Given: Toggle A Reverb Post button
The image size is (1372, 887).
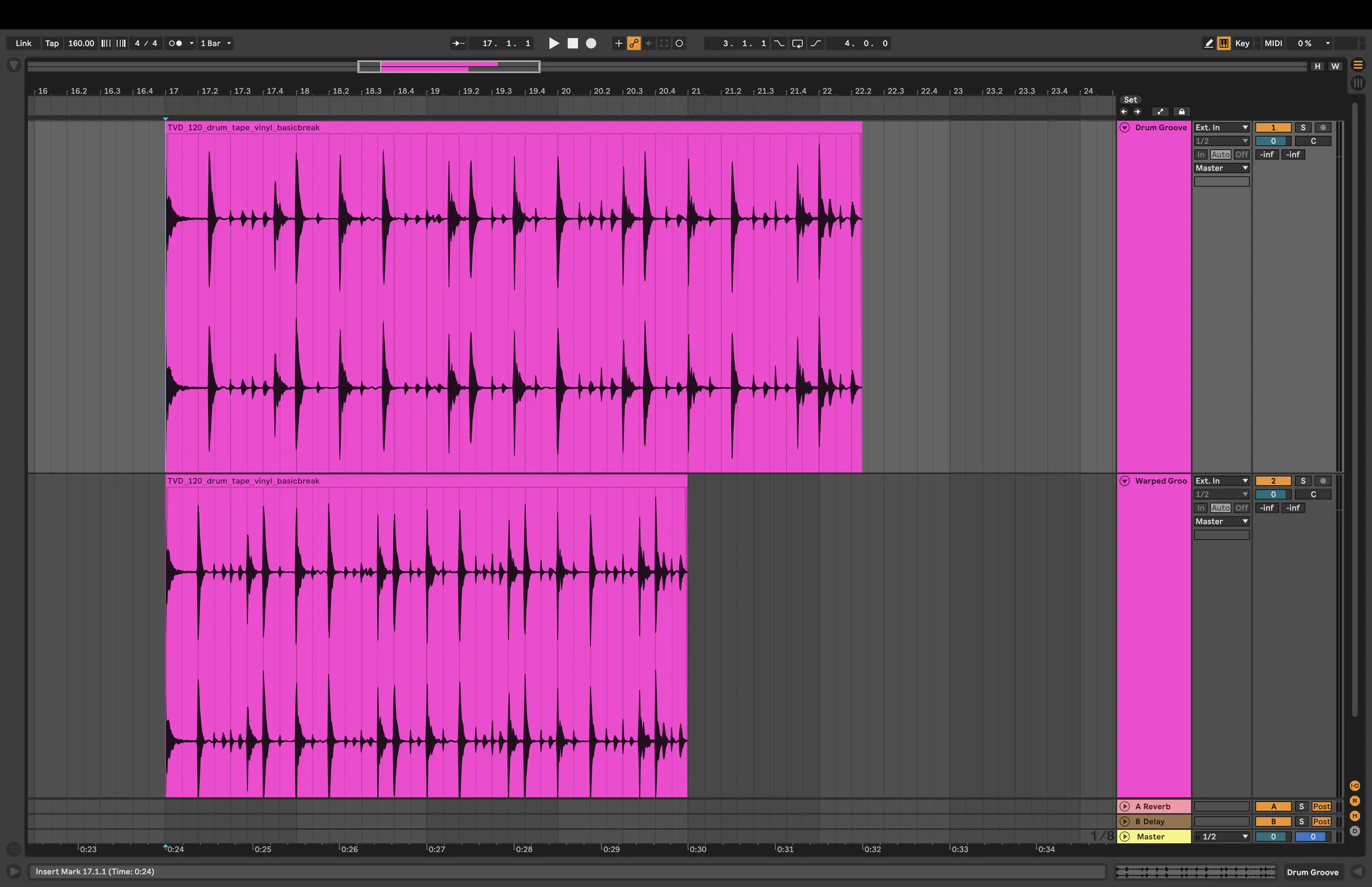Looking at the screenshot, I should [x=1321, y=806].
